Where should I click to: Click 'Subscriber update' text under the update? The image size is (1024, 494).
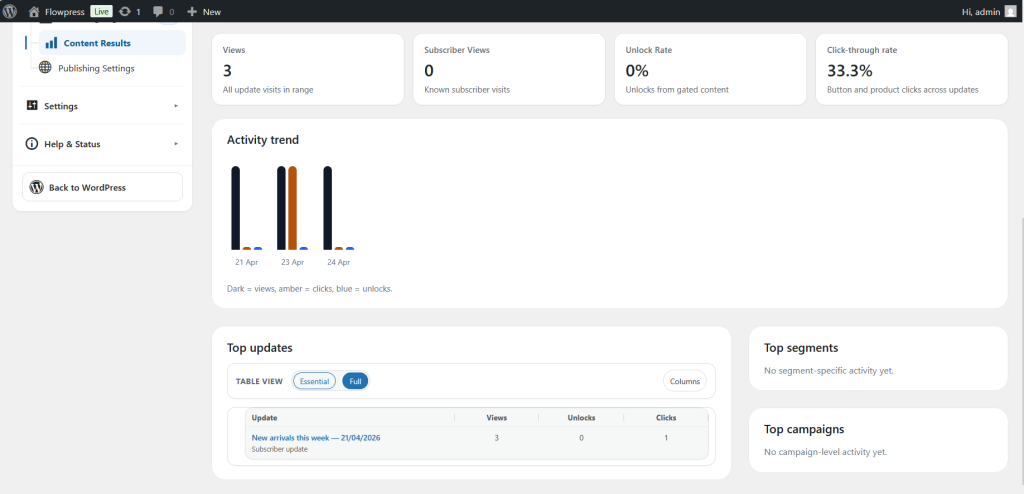(x=280, y=450)
